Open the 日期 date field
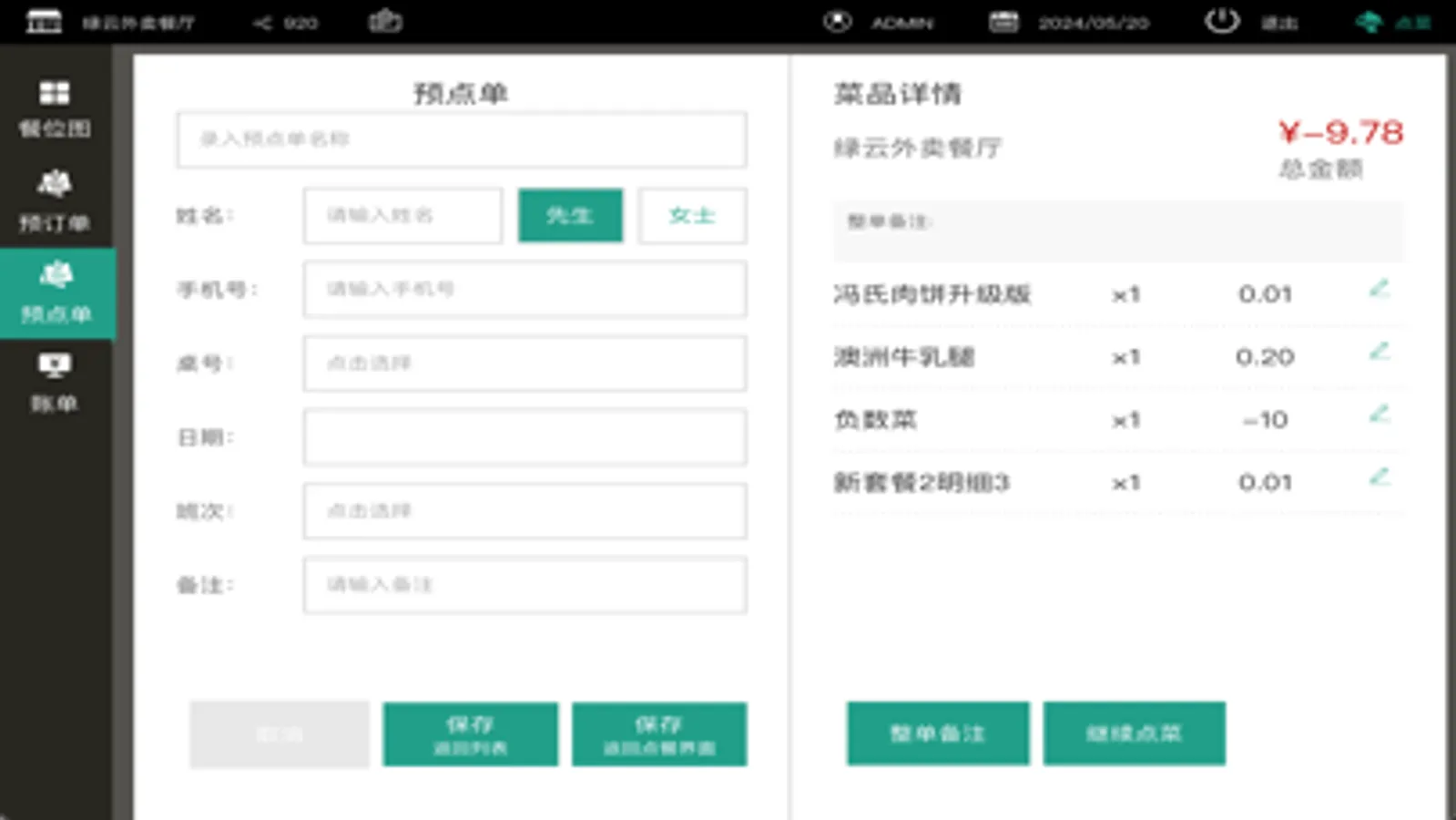 click(x=524, y=437)
